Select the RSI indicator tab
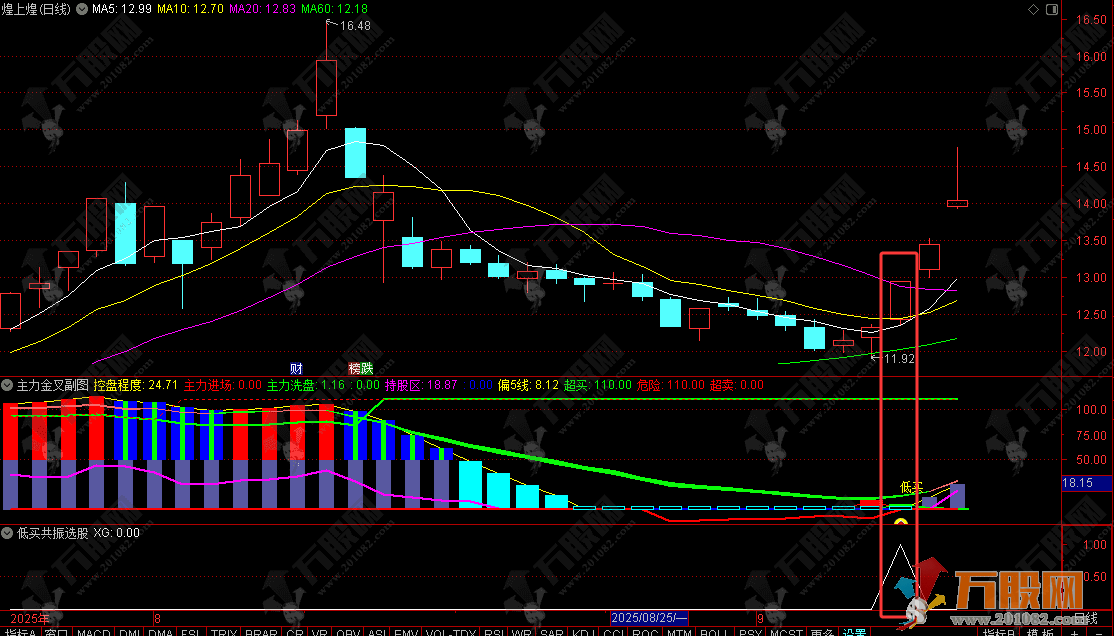The image size is (1114, 636). (494, 632)
